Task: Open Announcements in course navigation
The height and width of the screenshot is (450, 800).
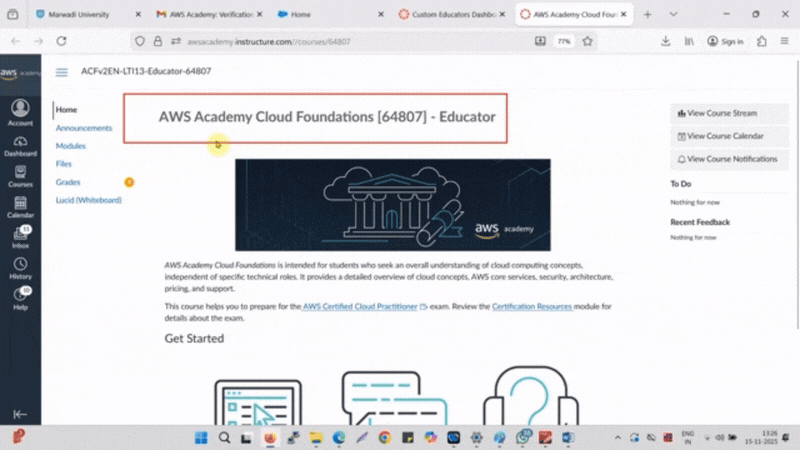Action: pos(84,128)
